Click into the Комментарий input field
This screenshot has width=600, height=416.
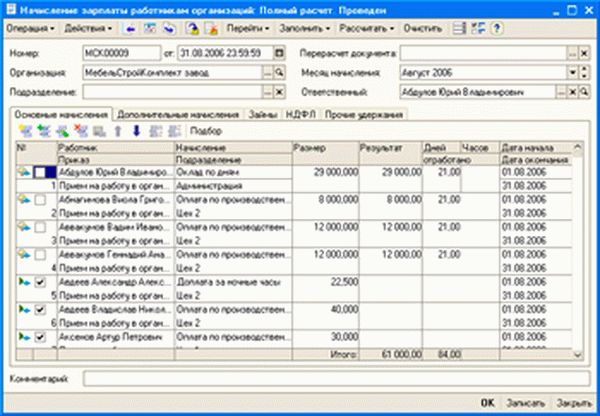330,379
